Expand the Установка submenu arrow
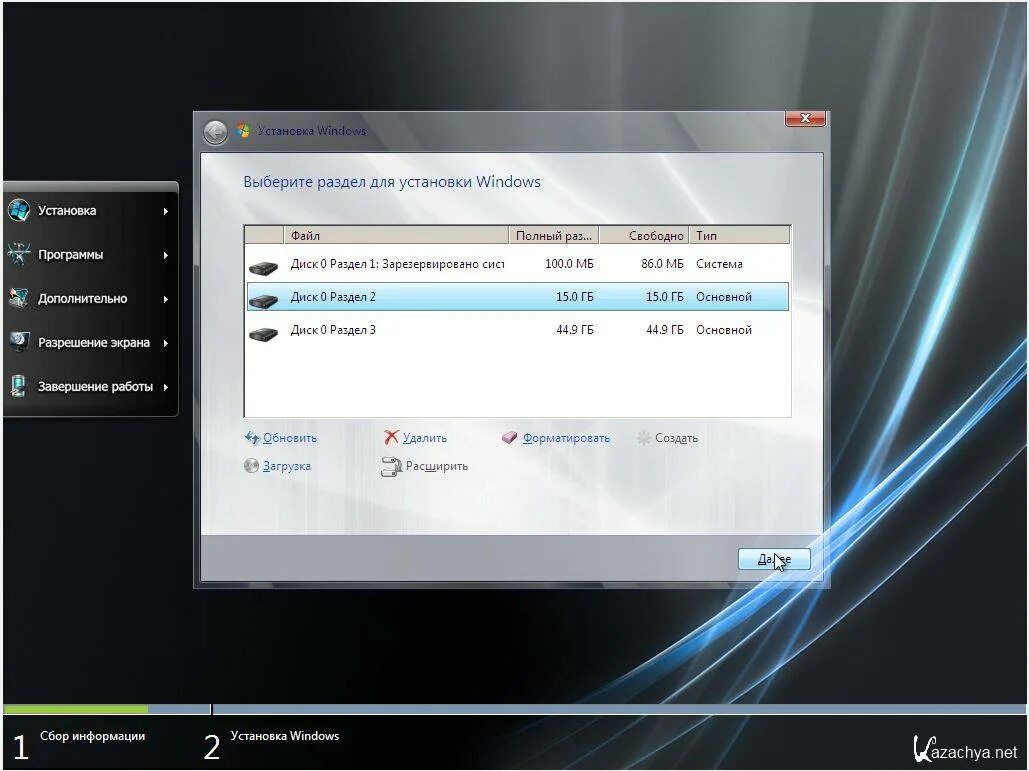Screen dimensions: 1029x771 (165, 211)
